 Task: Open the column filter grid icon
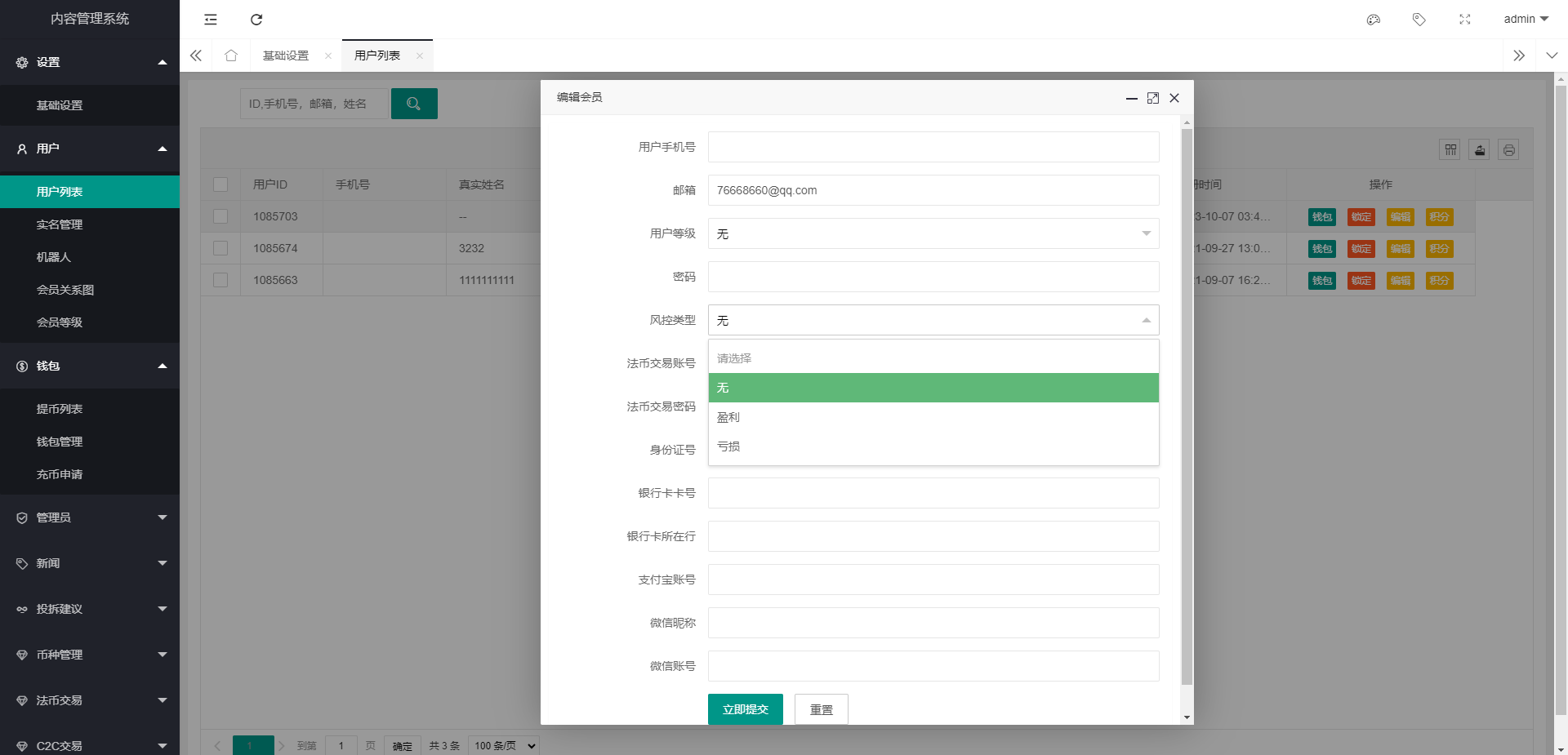pos(1450,150)
